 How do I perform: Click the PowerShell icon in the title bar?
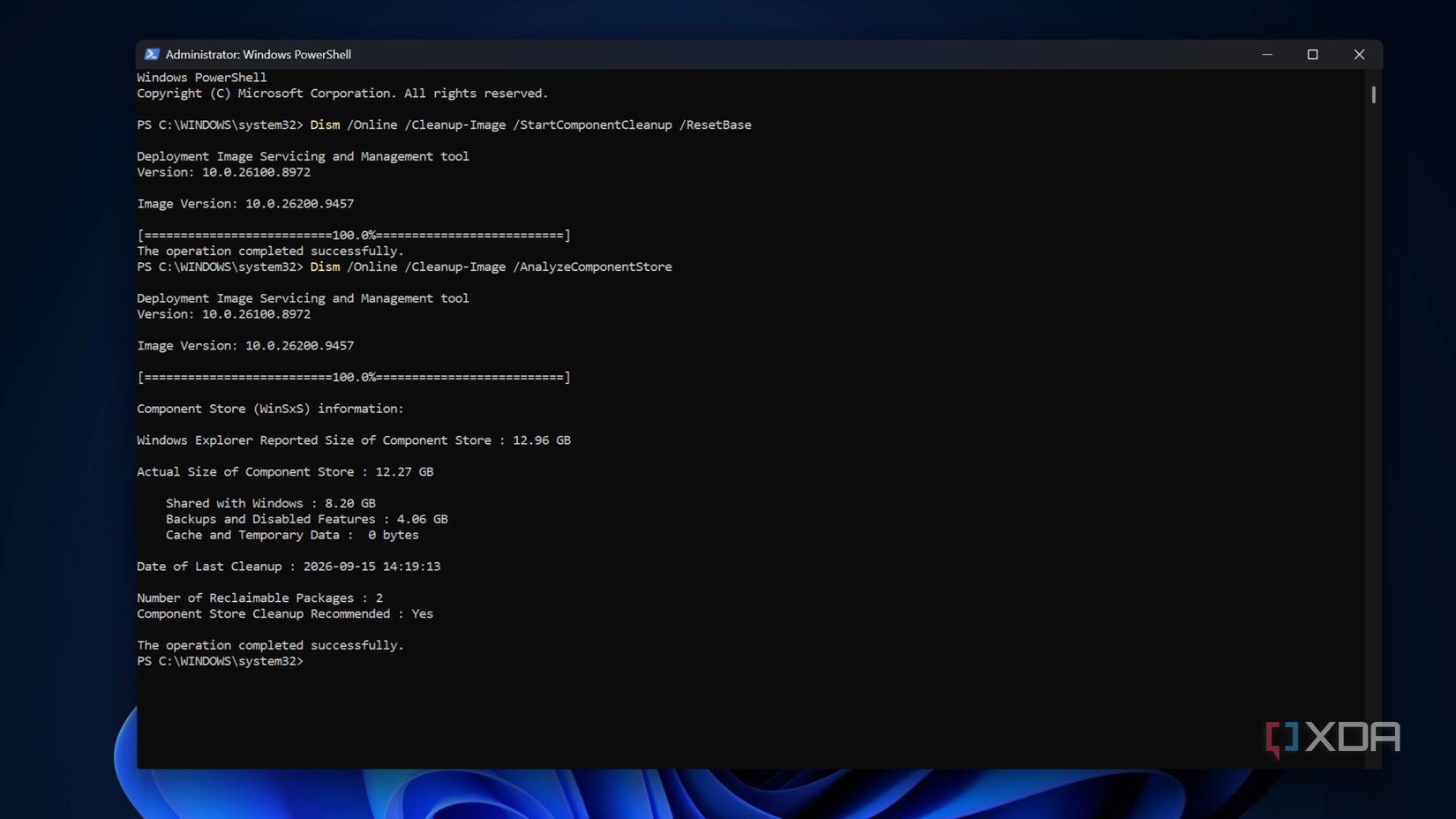(x=152, y=54)
